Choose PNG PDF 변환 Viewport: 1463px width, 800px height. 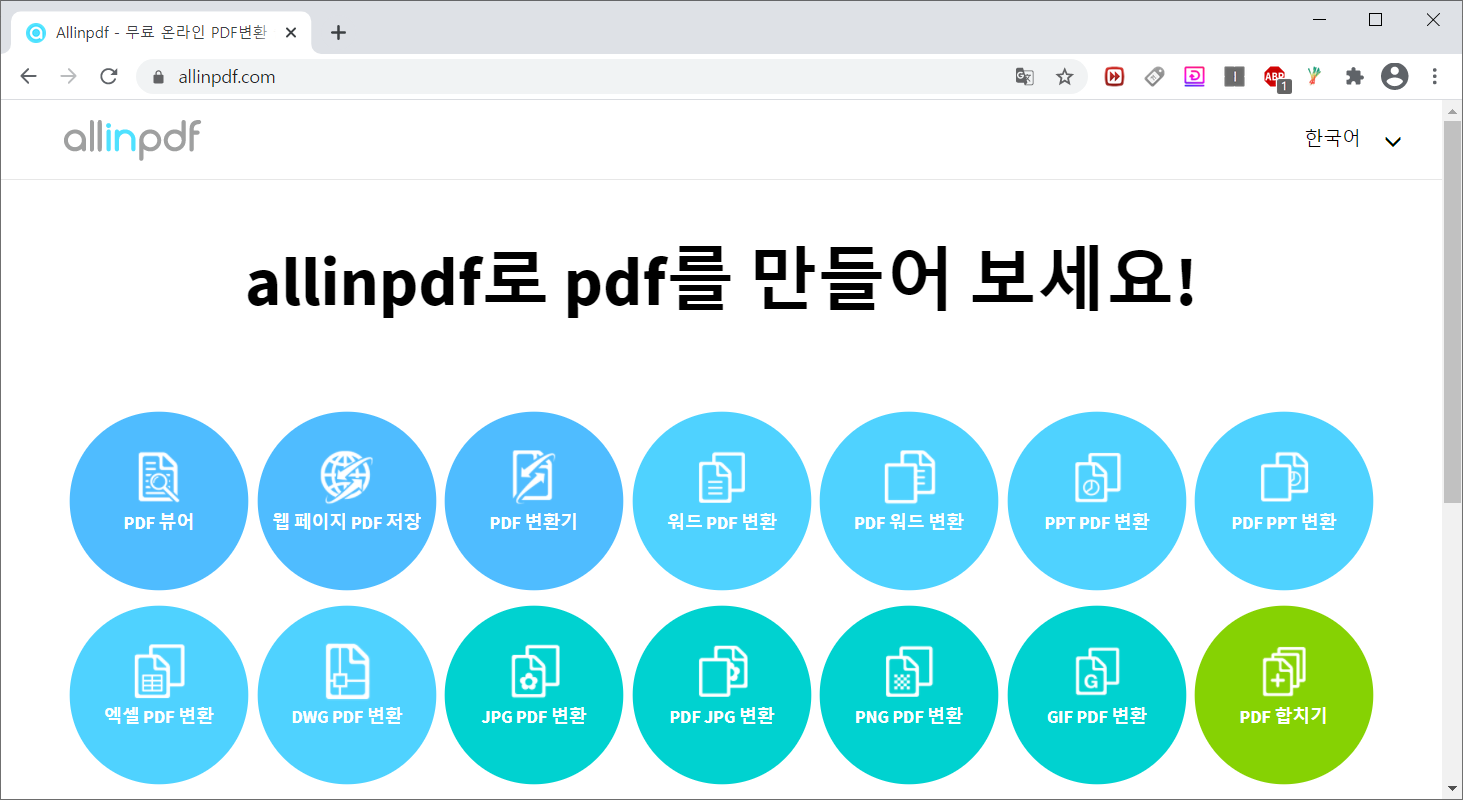click(x=909, y=695)
